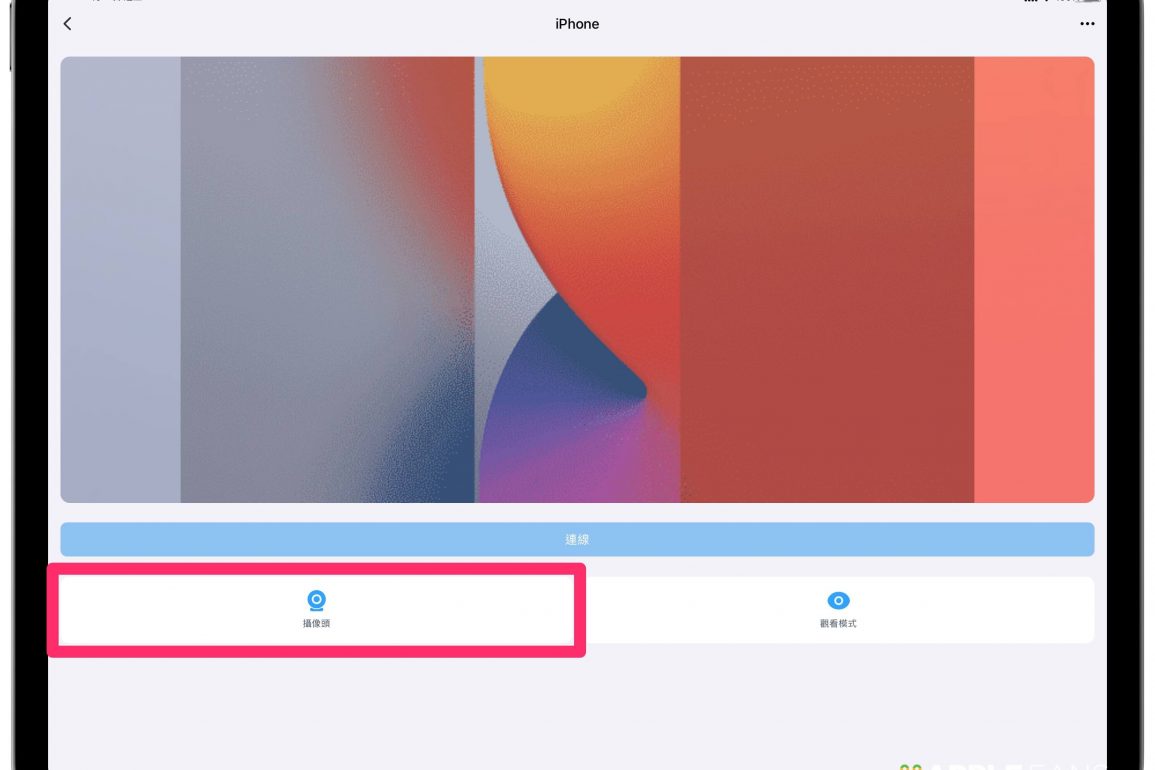Tap the orange-blue wallpaper in preview center
This screenshot has height=770, width=1155.
pos(578,280)
